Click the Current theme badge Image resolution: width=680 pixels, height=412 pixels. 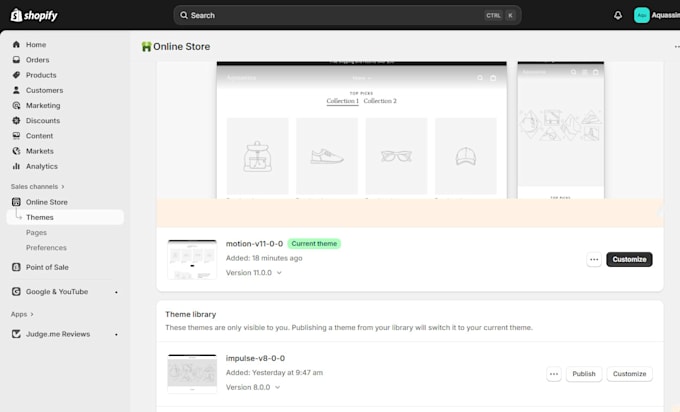(x=314, y=244)
